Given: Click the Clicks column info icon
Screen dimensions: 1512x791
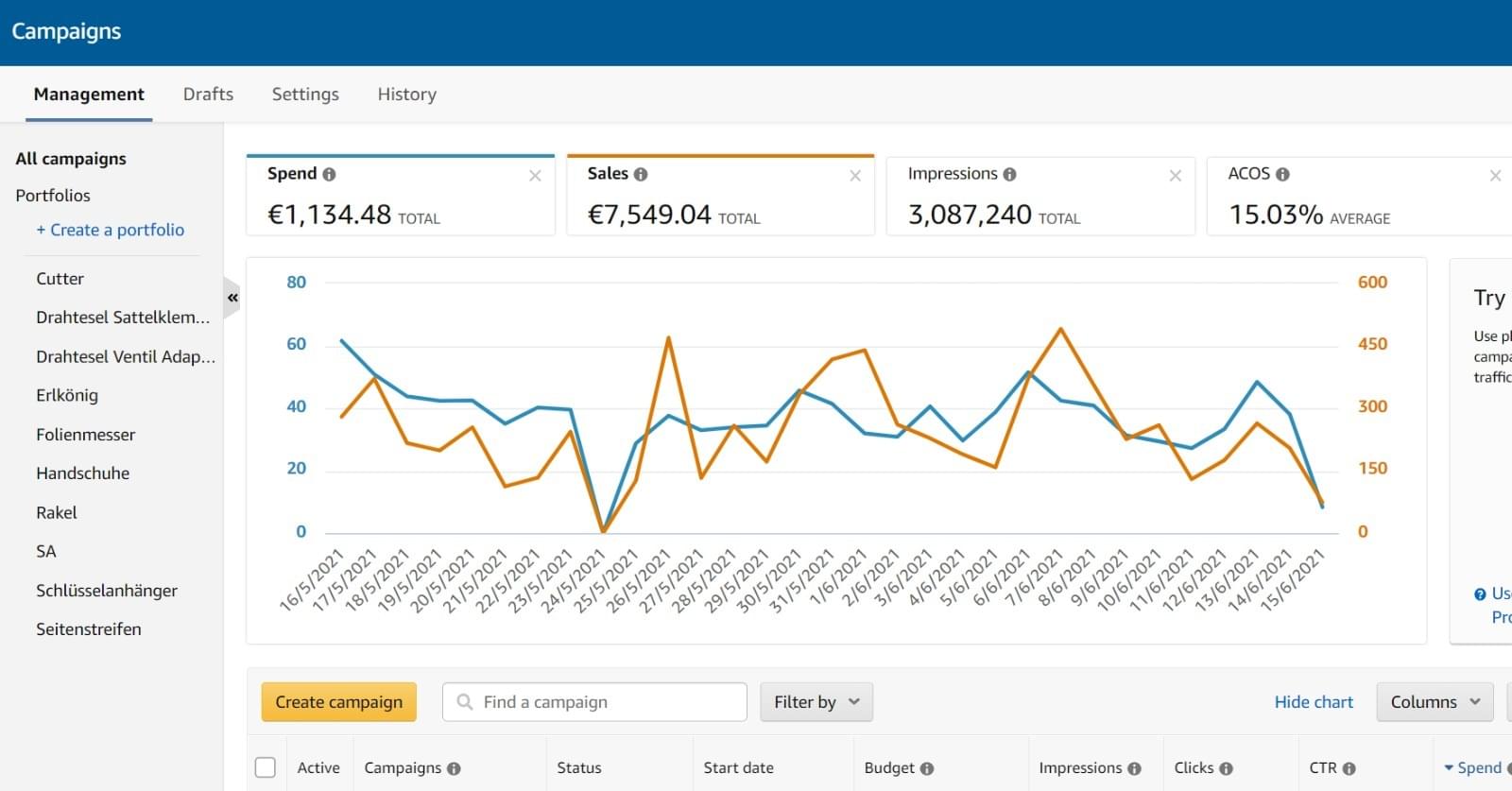Looking at the screenshot, I should tap(1226, 769).
